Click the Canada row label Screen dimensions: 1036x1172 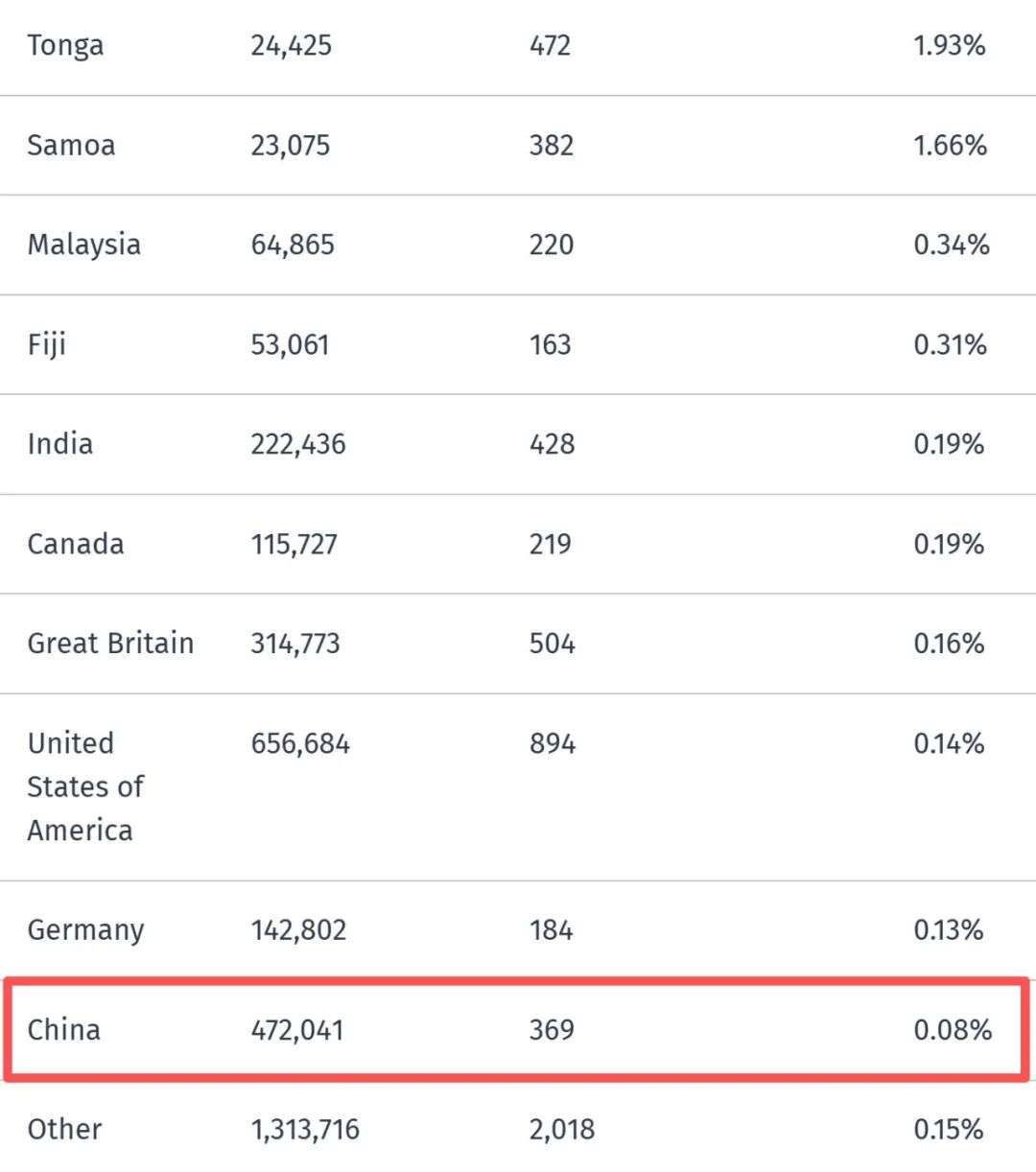75,544
